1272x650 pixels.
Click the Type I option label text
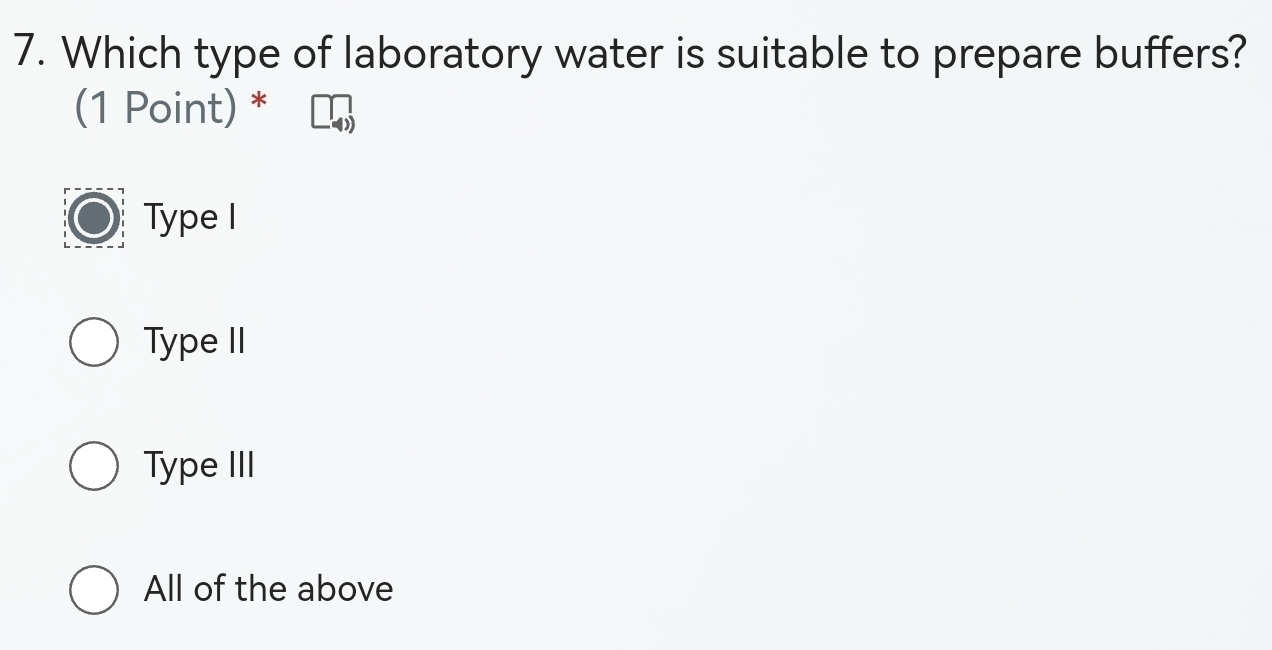tap(190, 217)
